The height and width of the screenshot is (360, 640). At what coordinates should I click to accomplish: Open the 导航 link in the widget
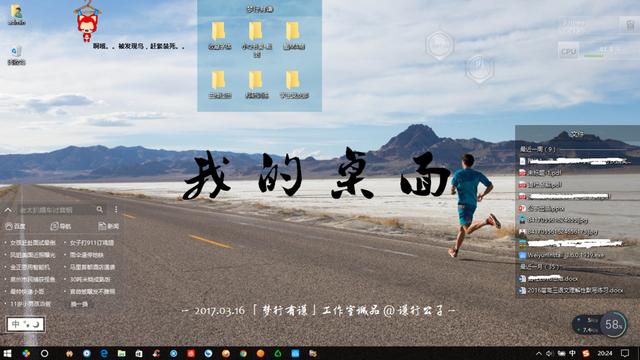[x=60, y=226]
